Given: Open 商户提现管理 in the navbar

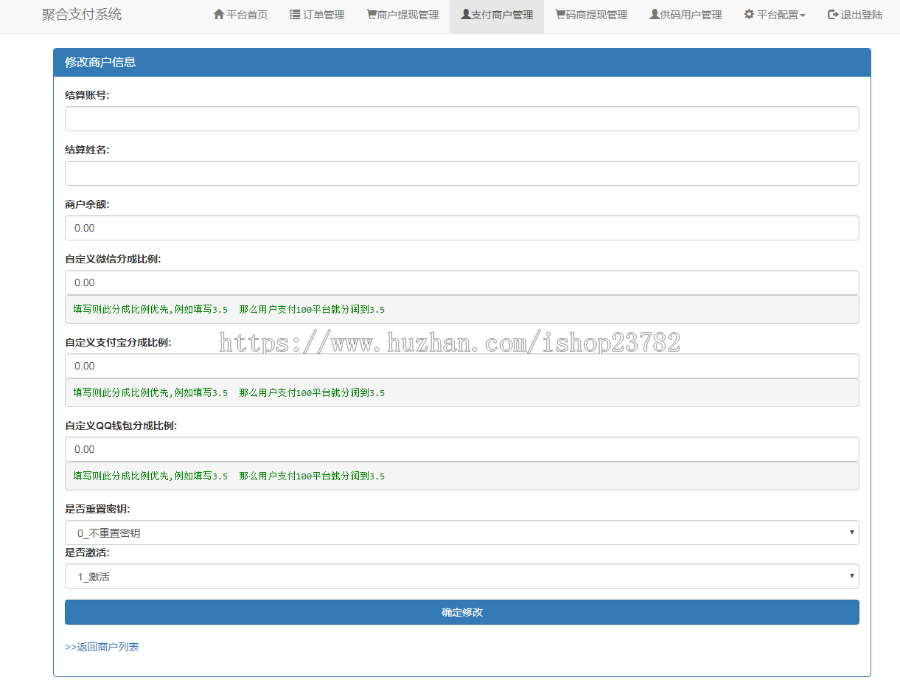Looking at the screenshot, I should 402,15.
